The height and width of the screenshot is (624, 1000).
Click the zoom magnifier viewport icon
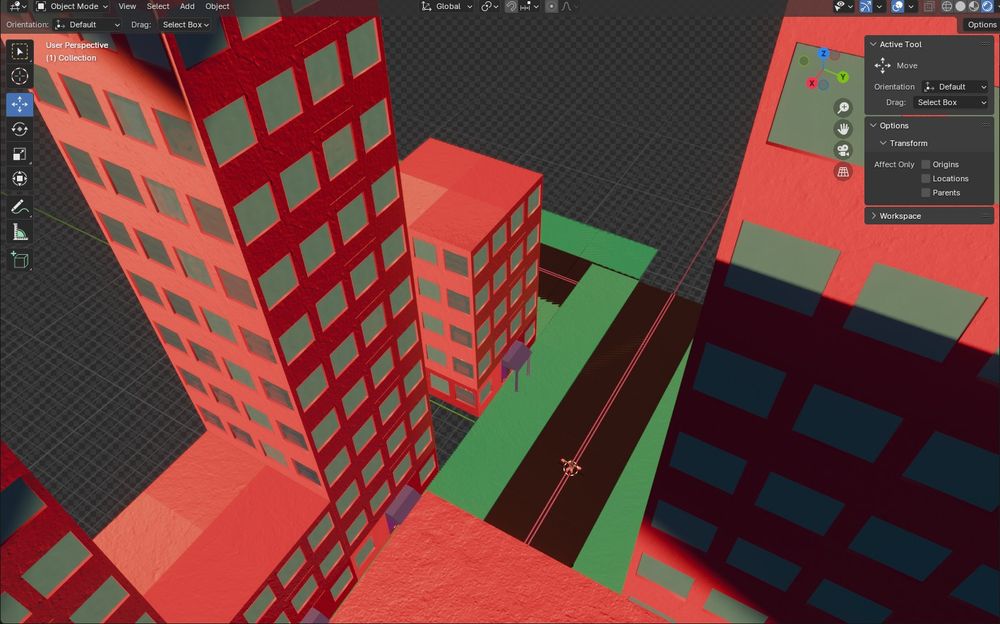(843, 108)
